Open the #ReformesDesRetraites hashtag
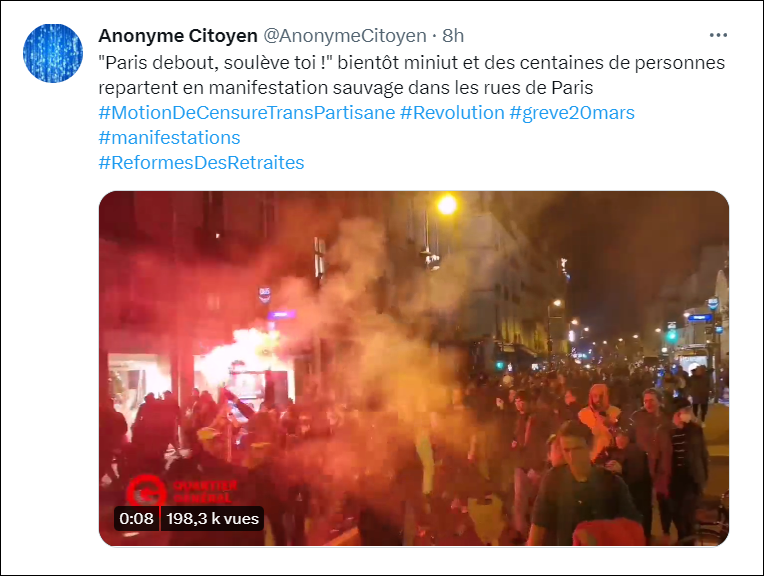 (201, 162)
